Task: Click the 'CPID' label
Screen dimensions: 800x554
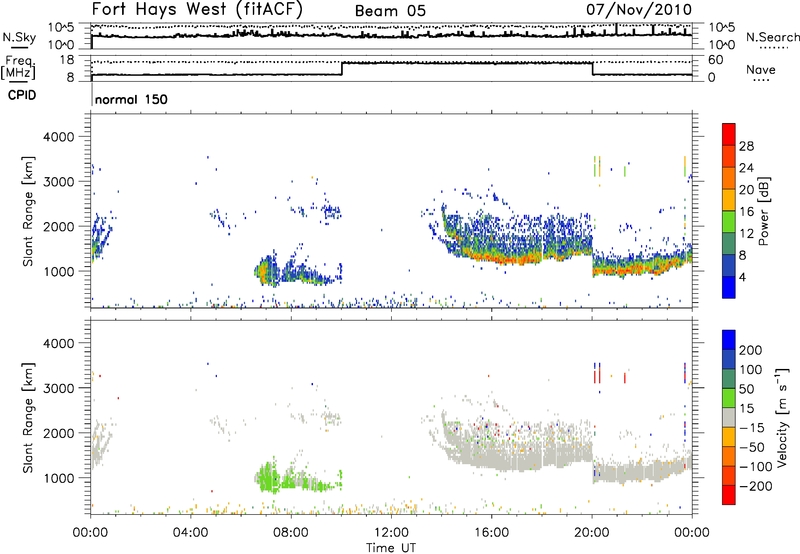Action: (x=22, y=95)
